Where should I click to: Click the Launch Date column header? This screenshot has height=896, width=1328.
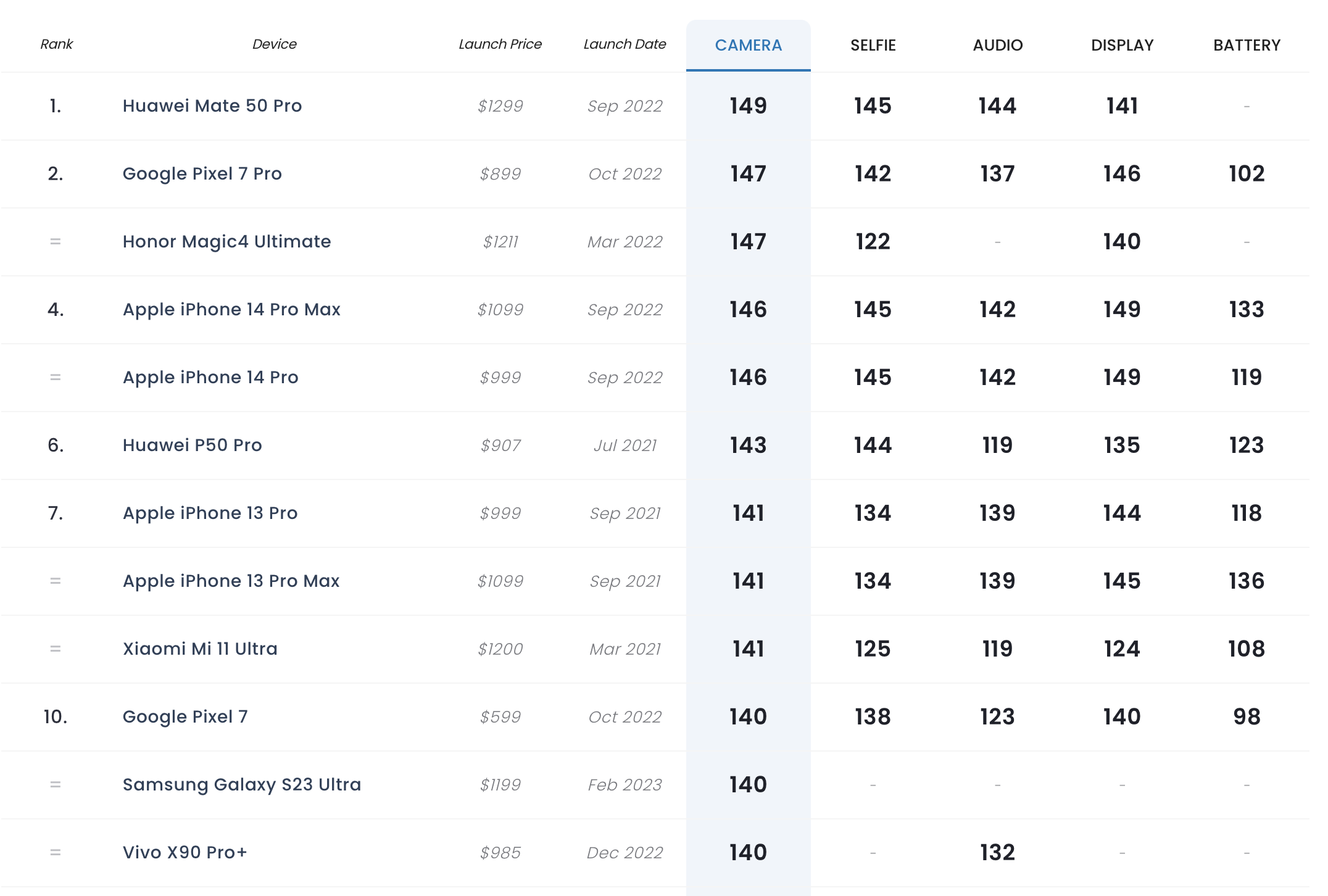pyautogui.click(x=625, y=44)
